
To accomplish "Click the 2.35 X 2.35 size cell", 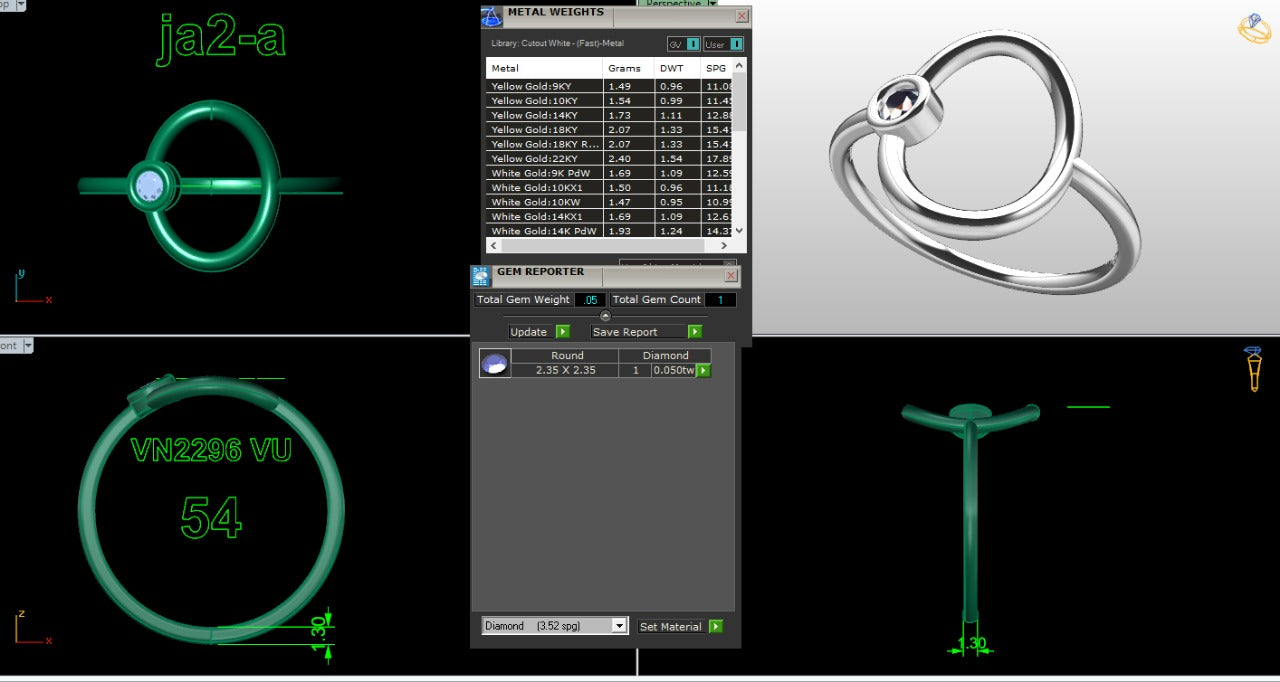I will 566,370.
